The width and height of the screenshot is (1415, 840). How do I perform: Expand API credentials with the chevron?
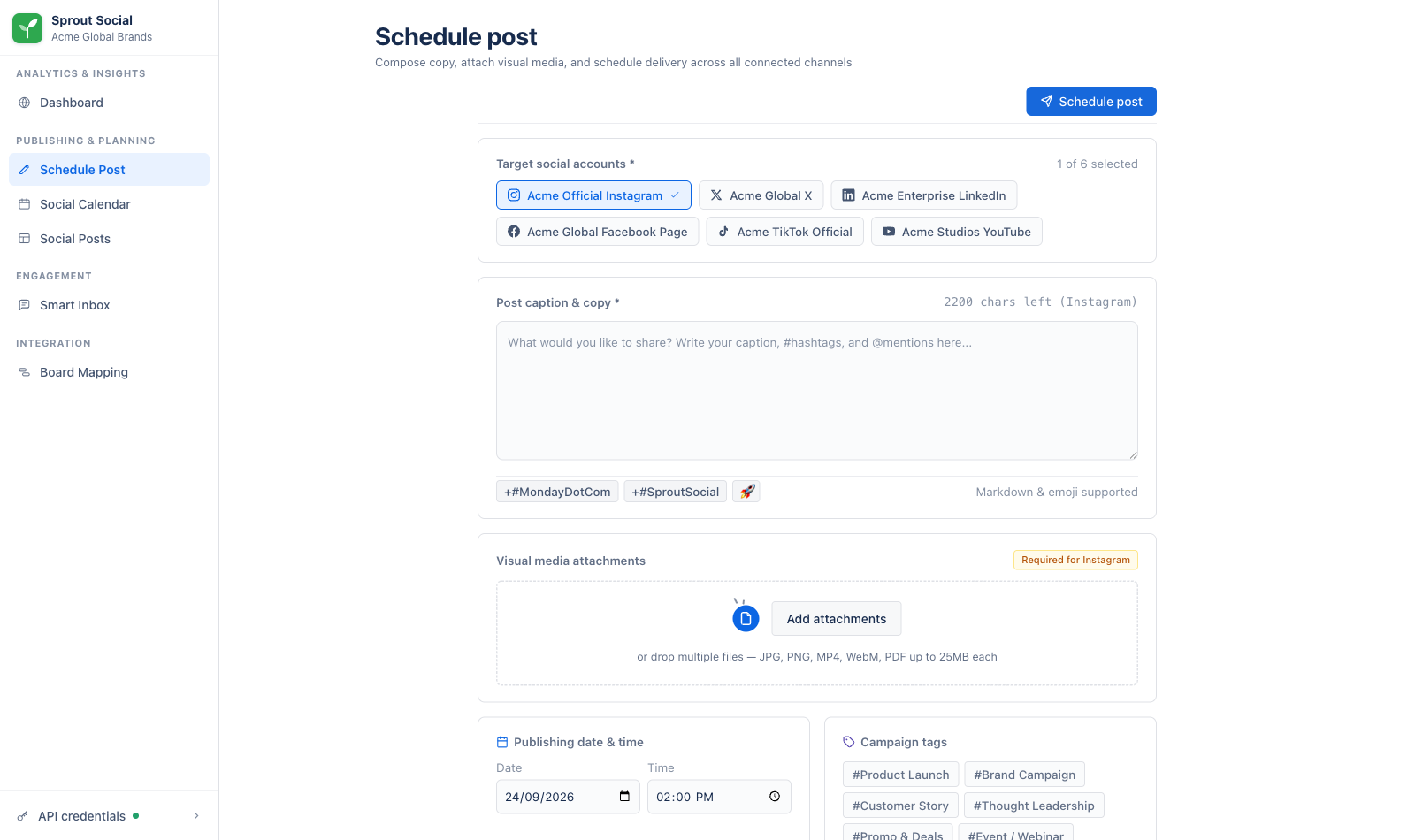pos(196,816)
